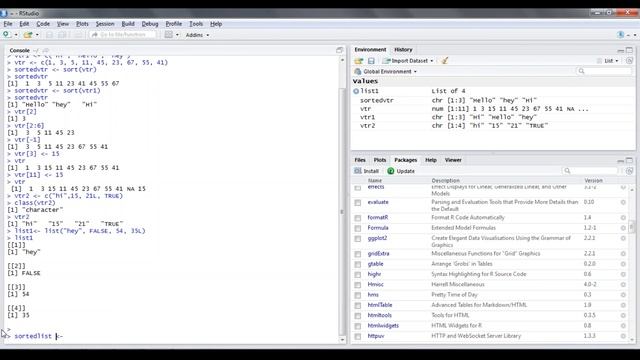This screenshot has height=360, width=640.
Task: Check the Formula package checkbox
Action: click(x=358, y=228)
